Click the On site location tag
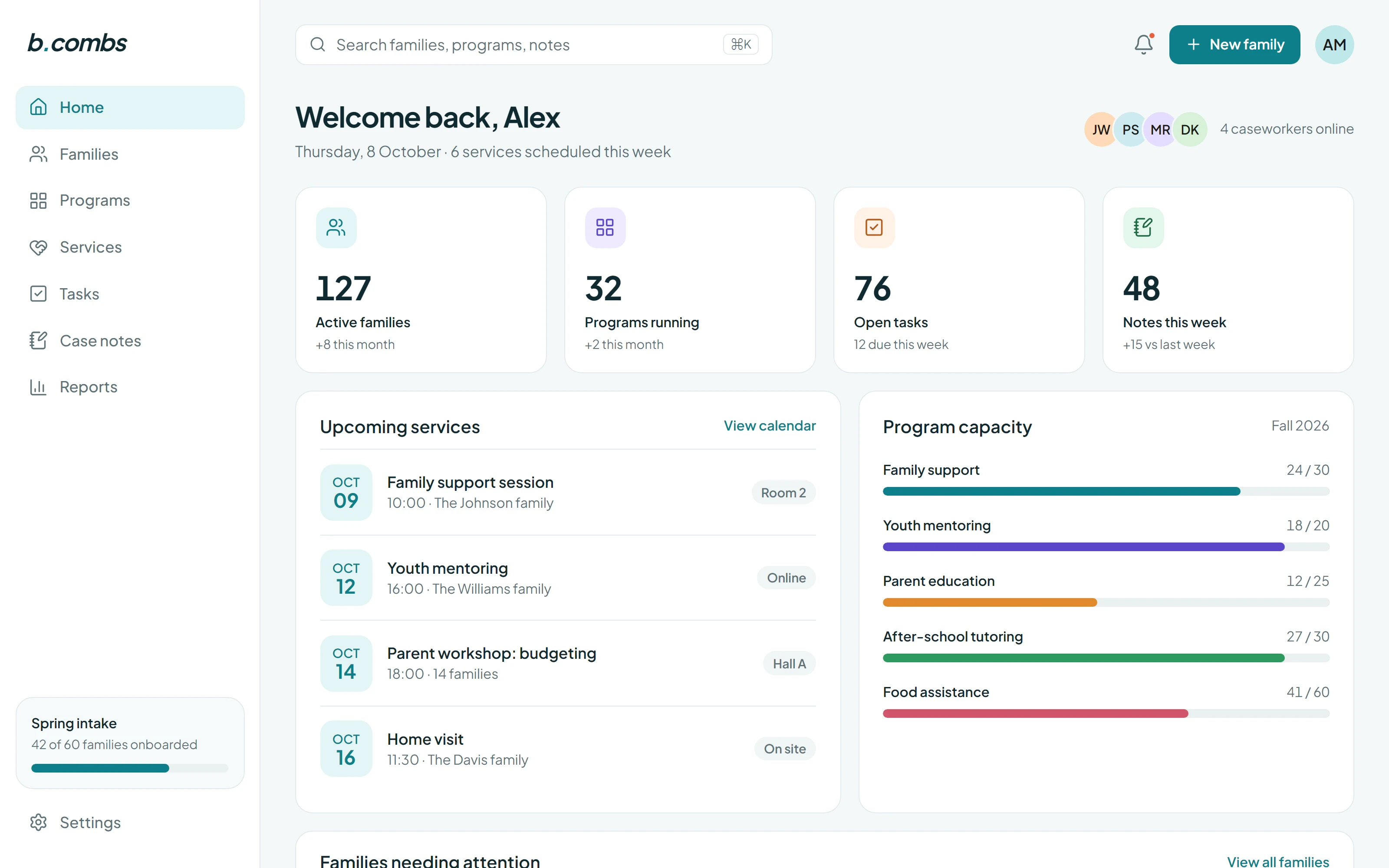Screen dimensions: 1389x868 (x=785, y=749)
